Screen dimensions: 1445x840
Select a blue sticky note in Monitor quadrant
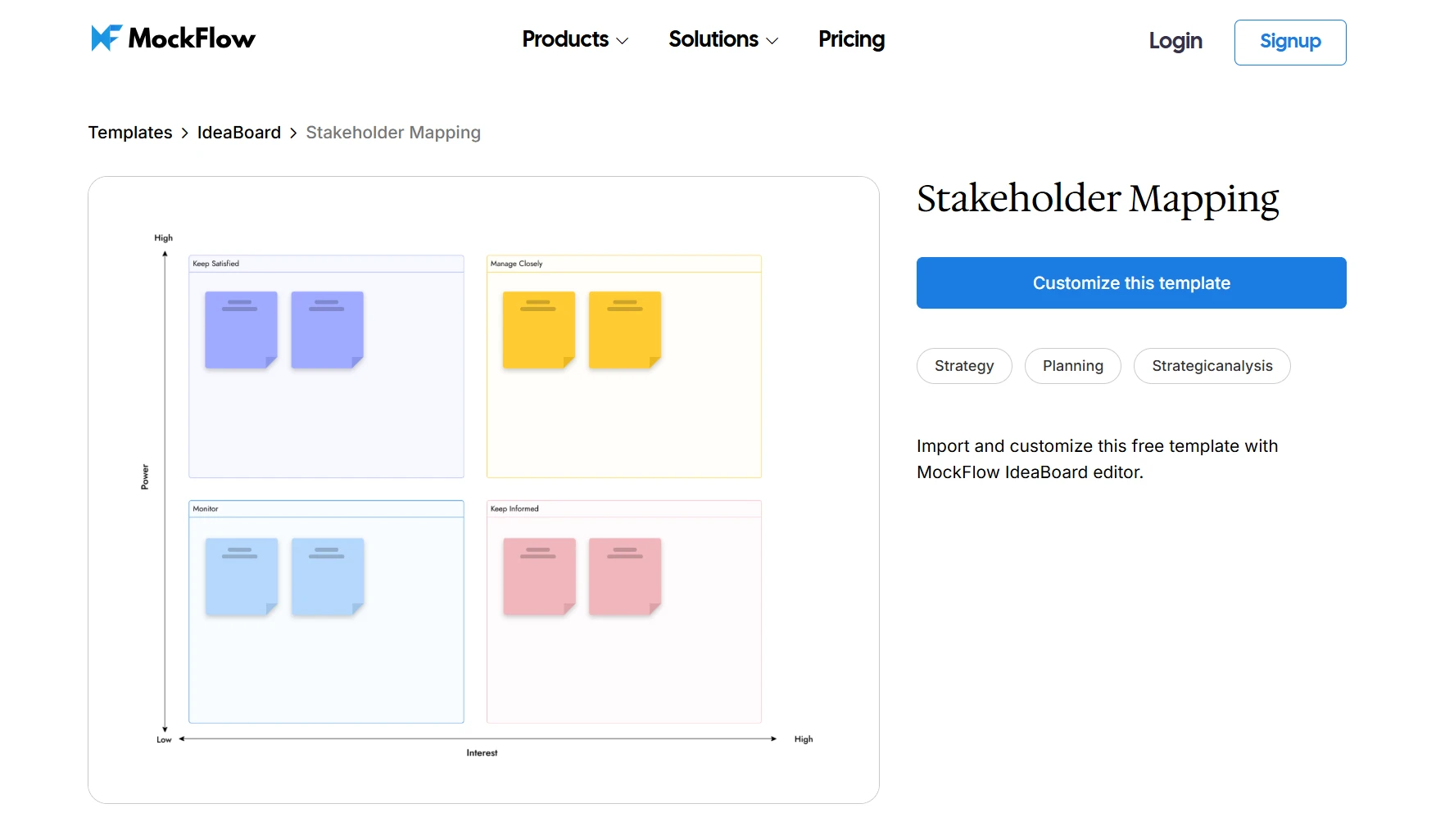(241, 576)
